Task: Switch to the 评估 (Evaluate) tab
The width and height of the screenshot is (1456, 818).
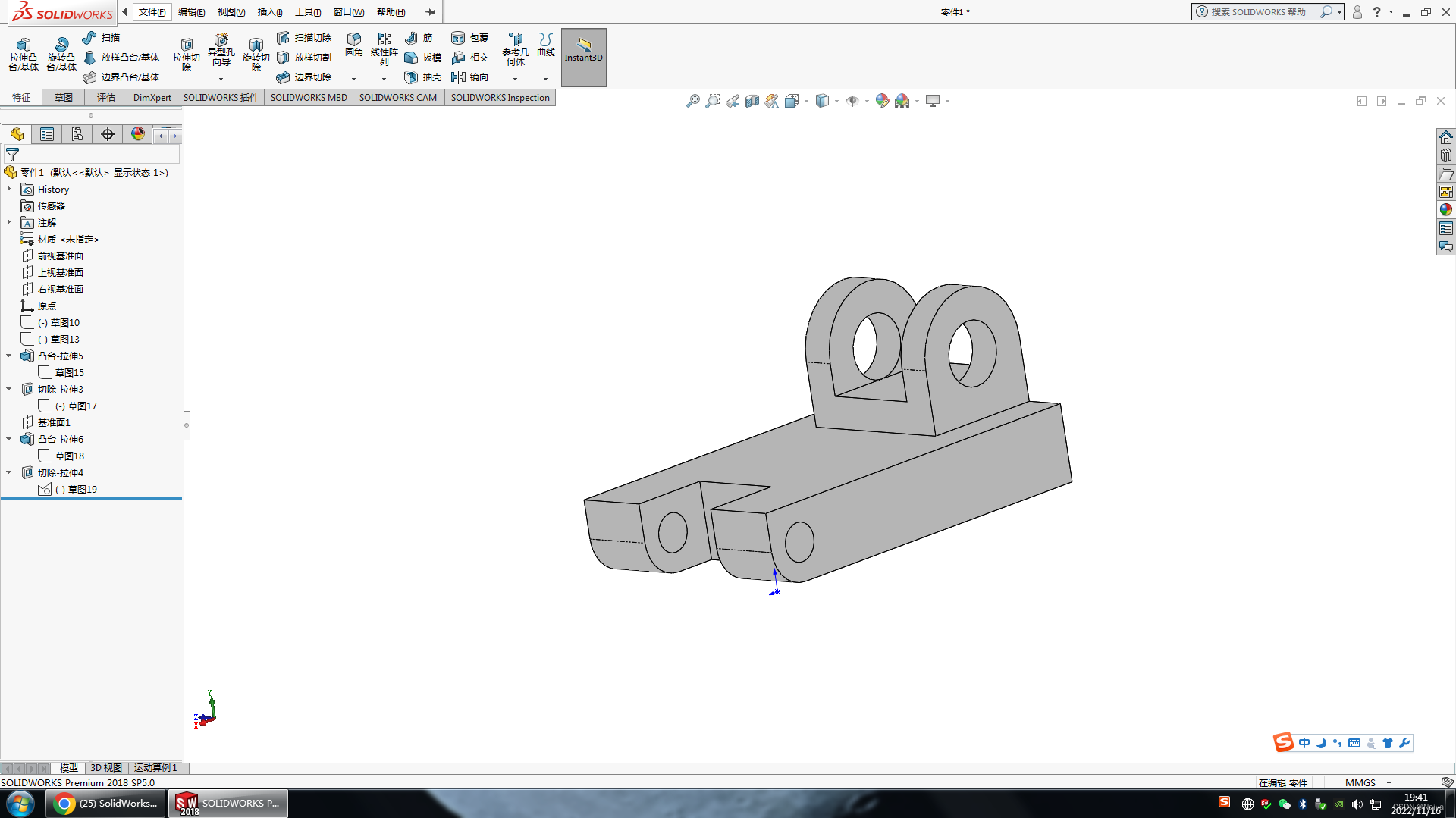Action: [x=106, y=98]
